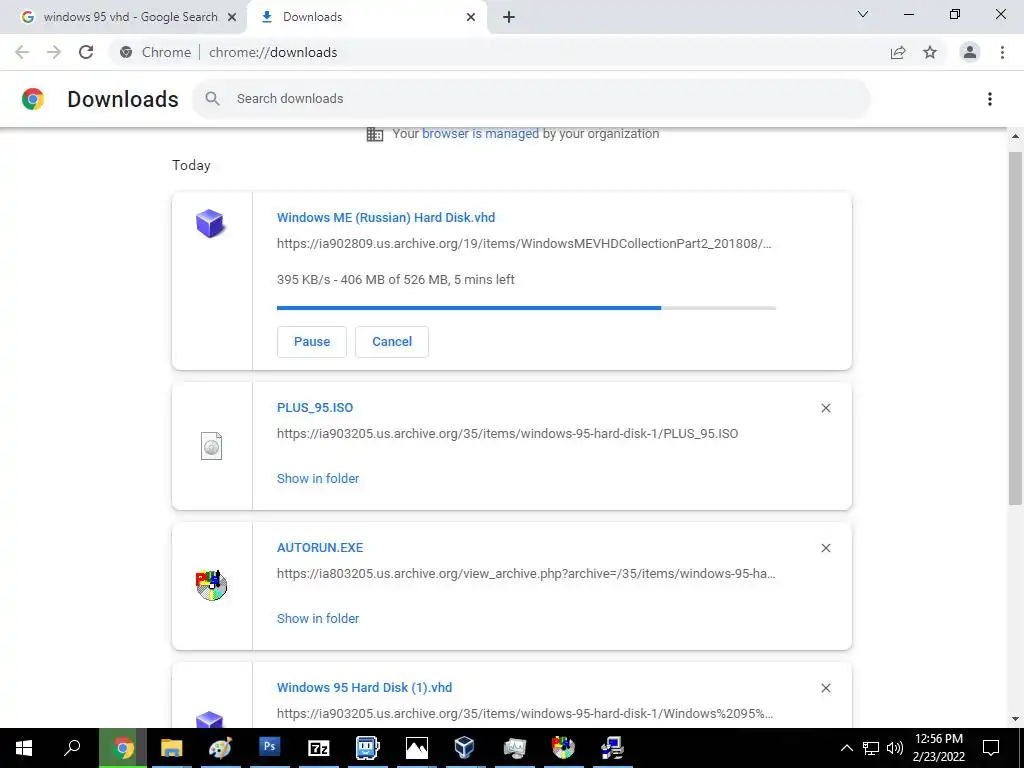Cancel the Windows ME download
Viewport: 1024px width, 768px height.
[392, 342]
